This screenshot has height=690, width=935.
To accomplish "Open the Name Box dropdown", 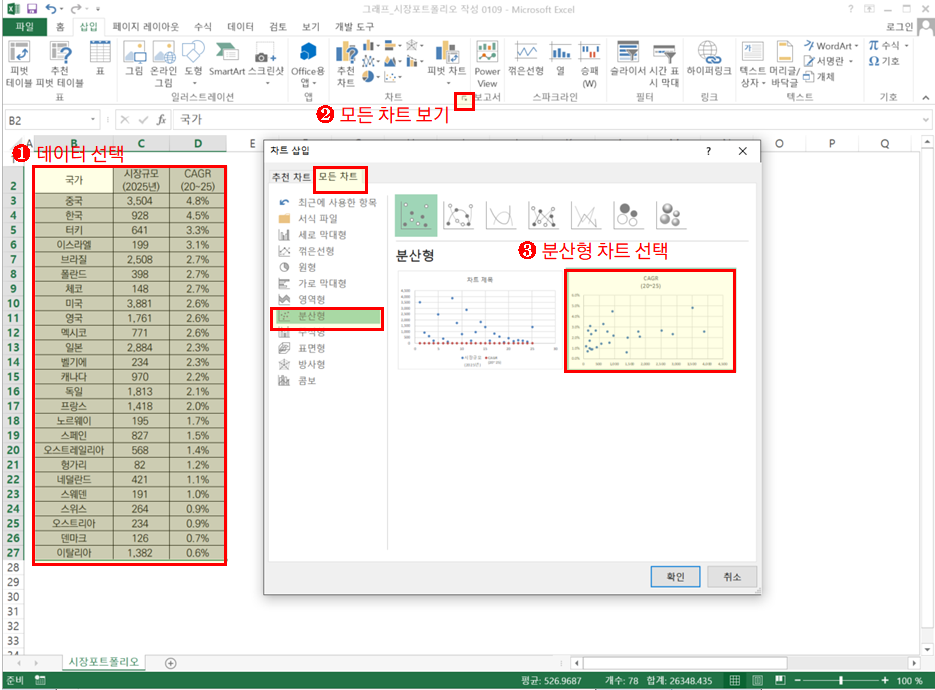I will click(93, 119).
